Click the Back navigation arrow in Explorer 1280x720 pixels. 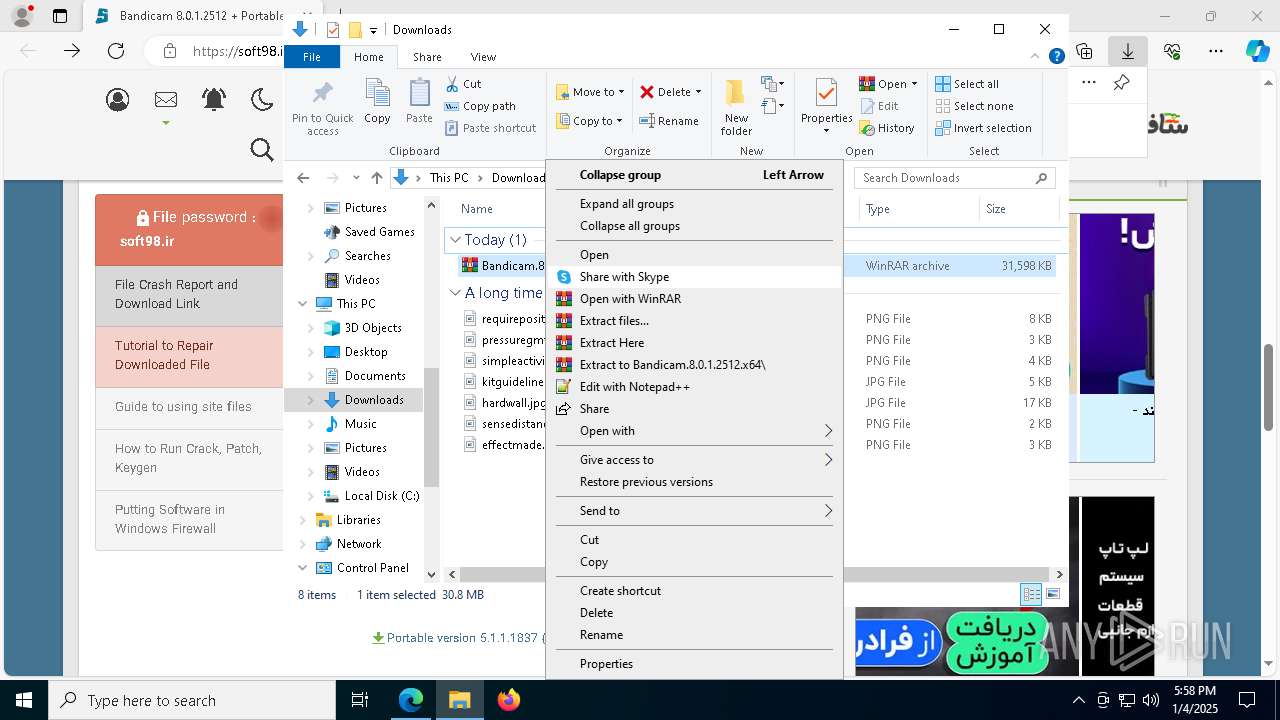tap(303, 178)
